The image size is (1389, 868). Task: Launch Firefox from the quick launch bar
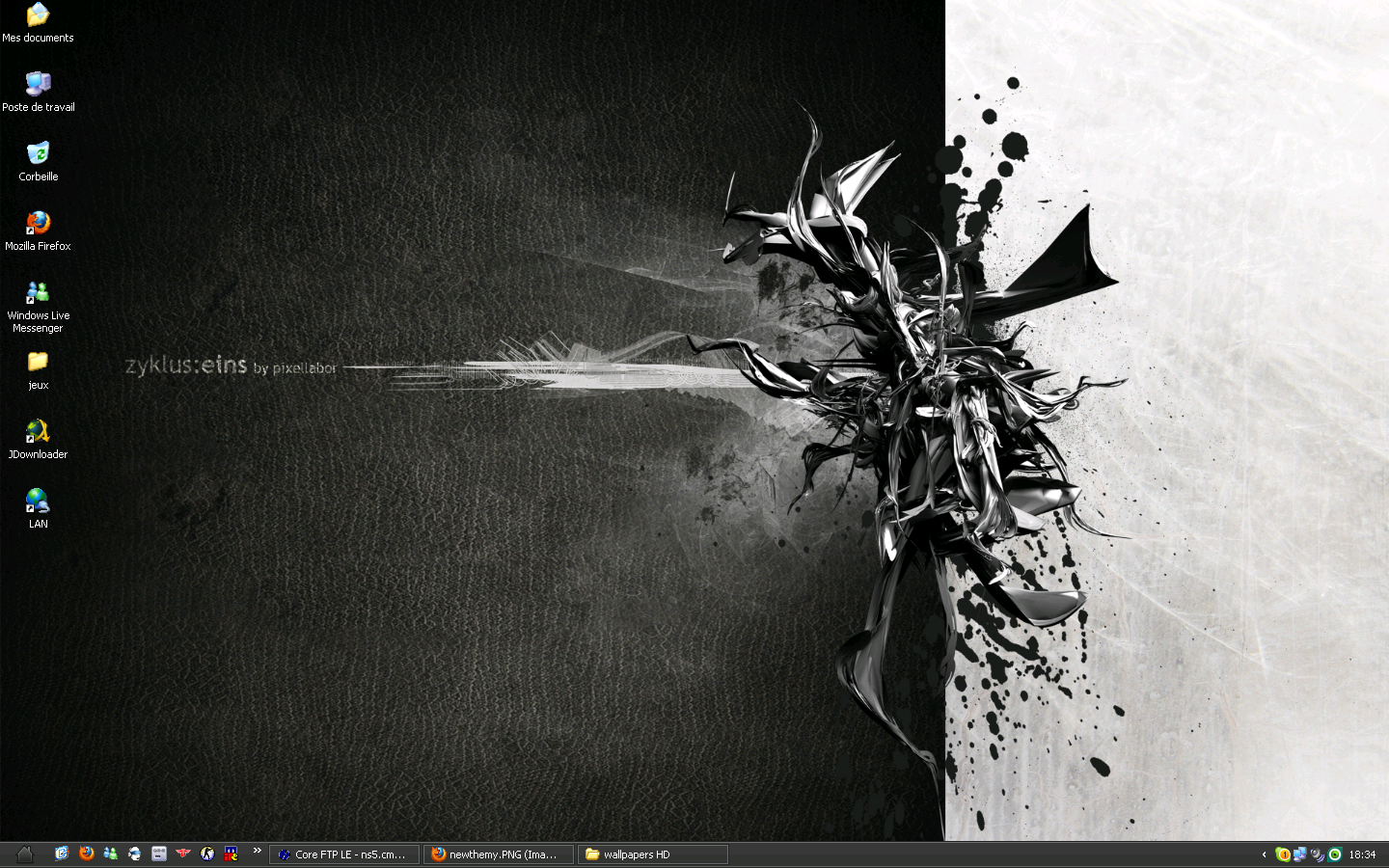86,854
